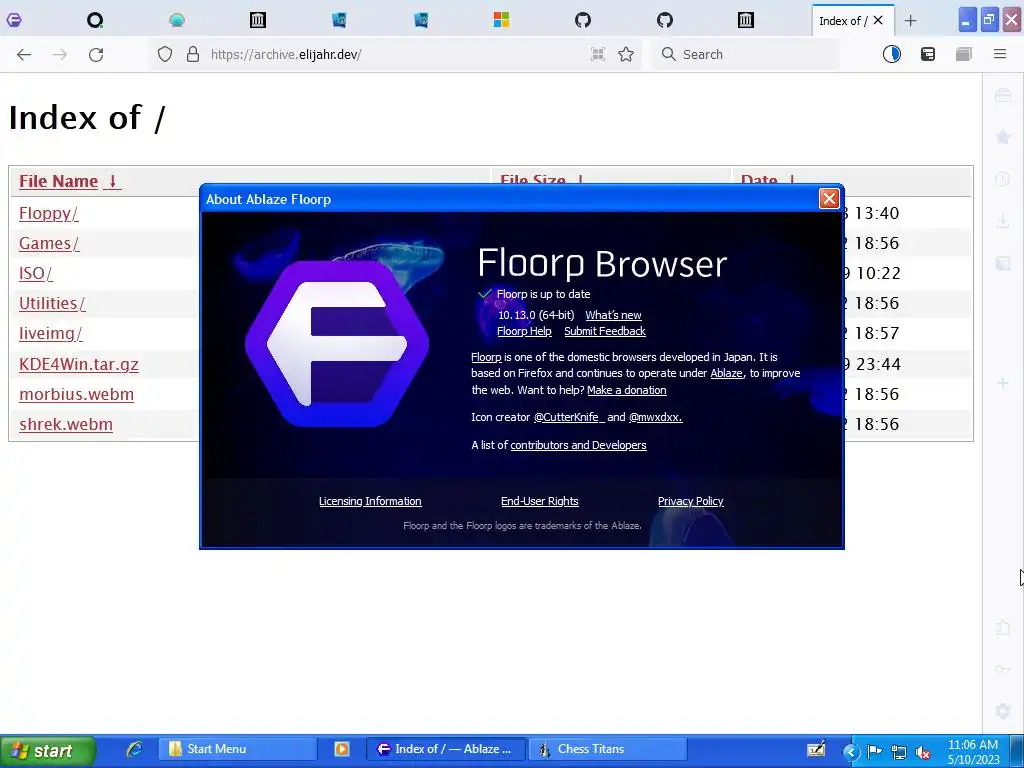
Task: Close the Index of / tab
Action: coord(878,20)
